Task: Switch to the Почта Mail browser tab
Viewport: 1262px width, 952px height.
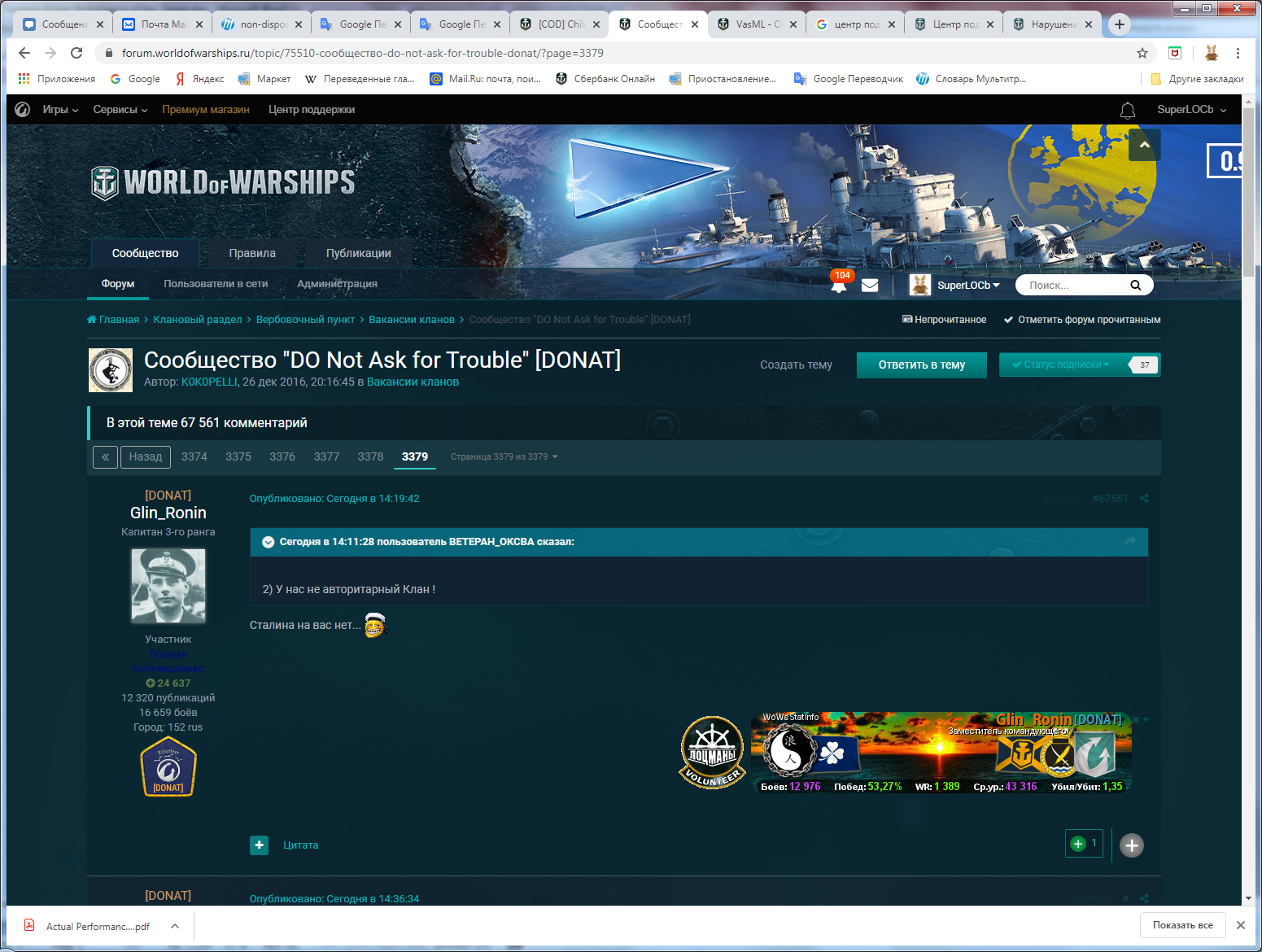Action: coord(163,24)
